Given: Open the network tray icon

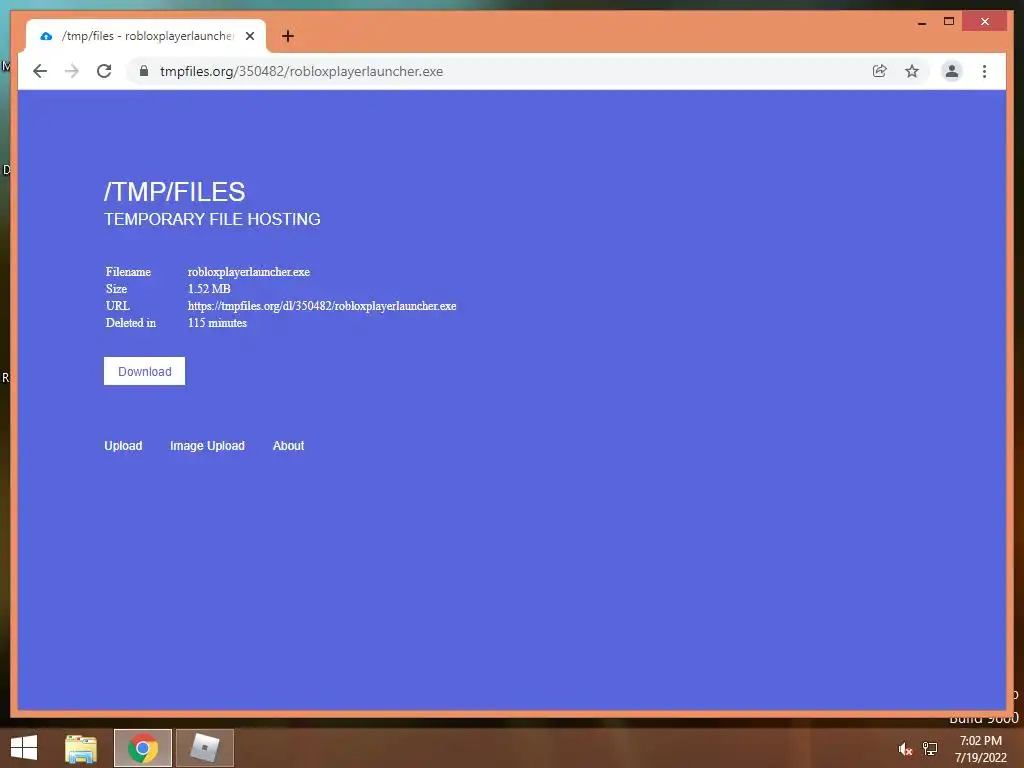Looking at the screenshot, I should (930, 749).
